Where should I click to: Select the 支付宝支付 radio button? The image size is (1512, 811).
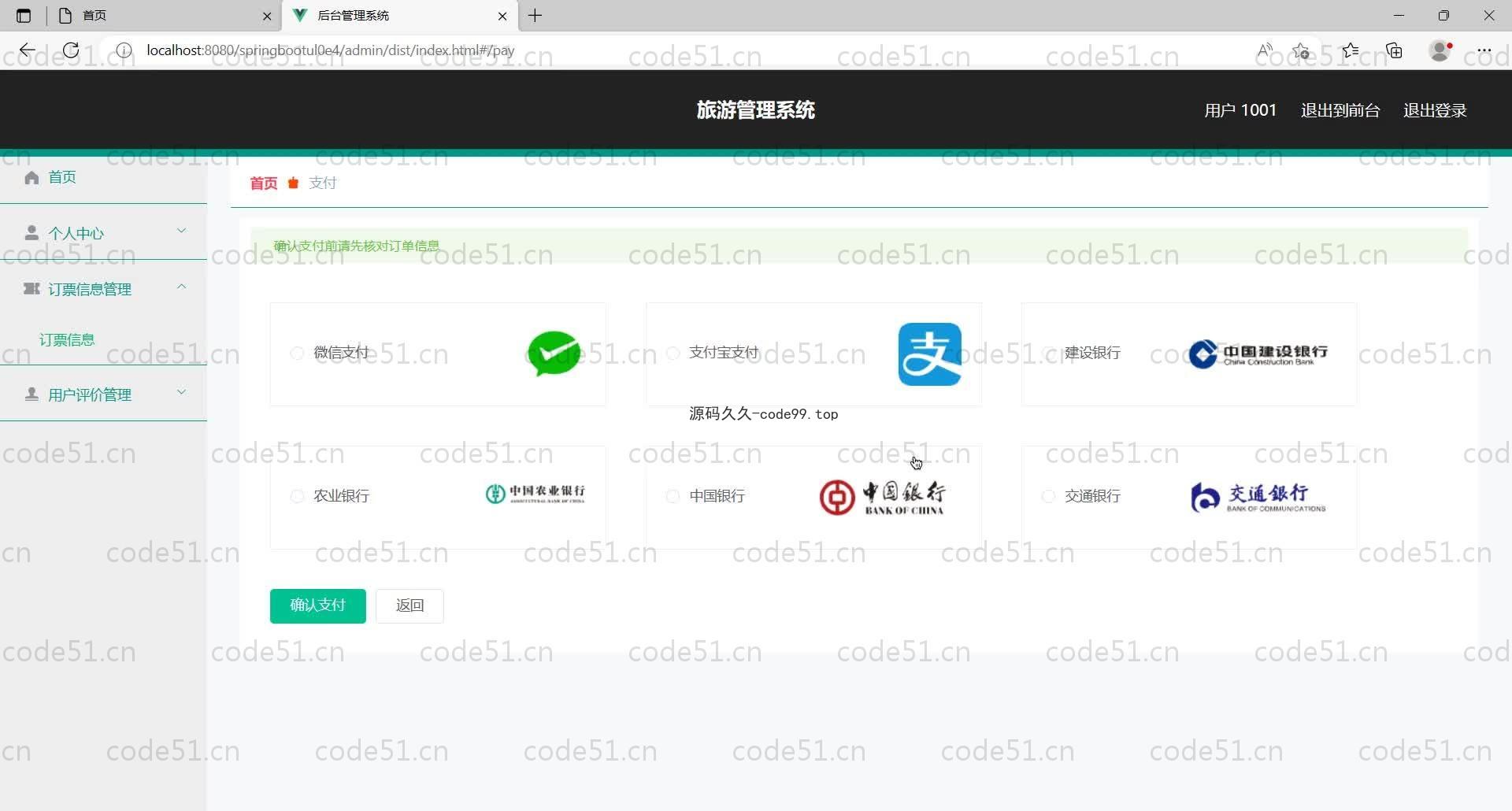click(x=673, y=354)
